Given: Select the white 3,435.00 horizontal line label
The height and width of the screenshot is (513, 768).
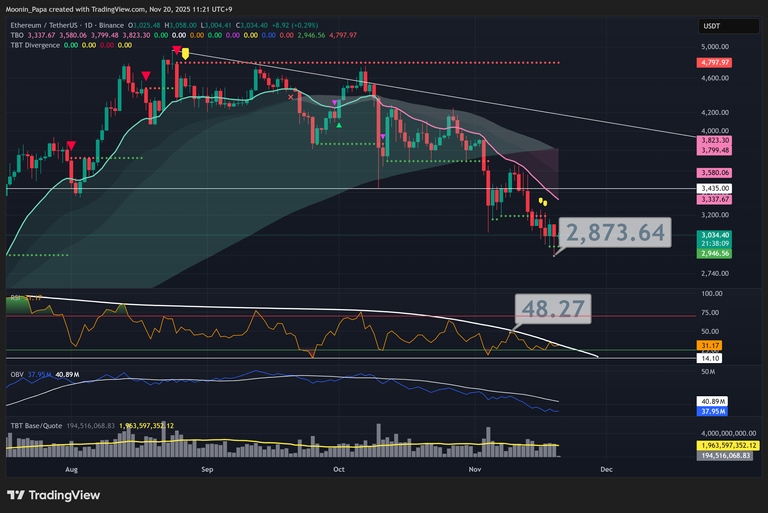Looking at the screenshot, I should pos(714,187).
